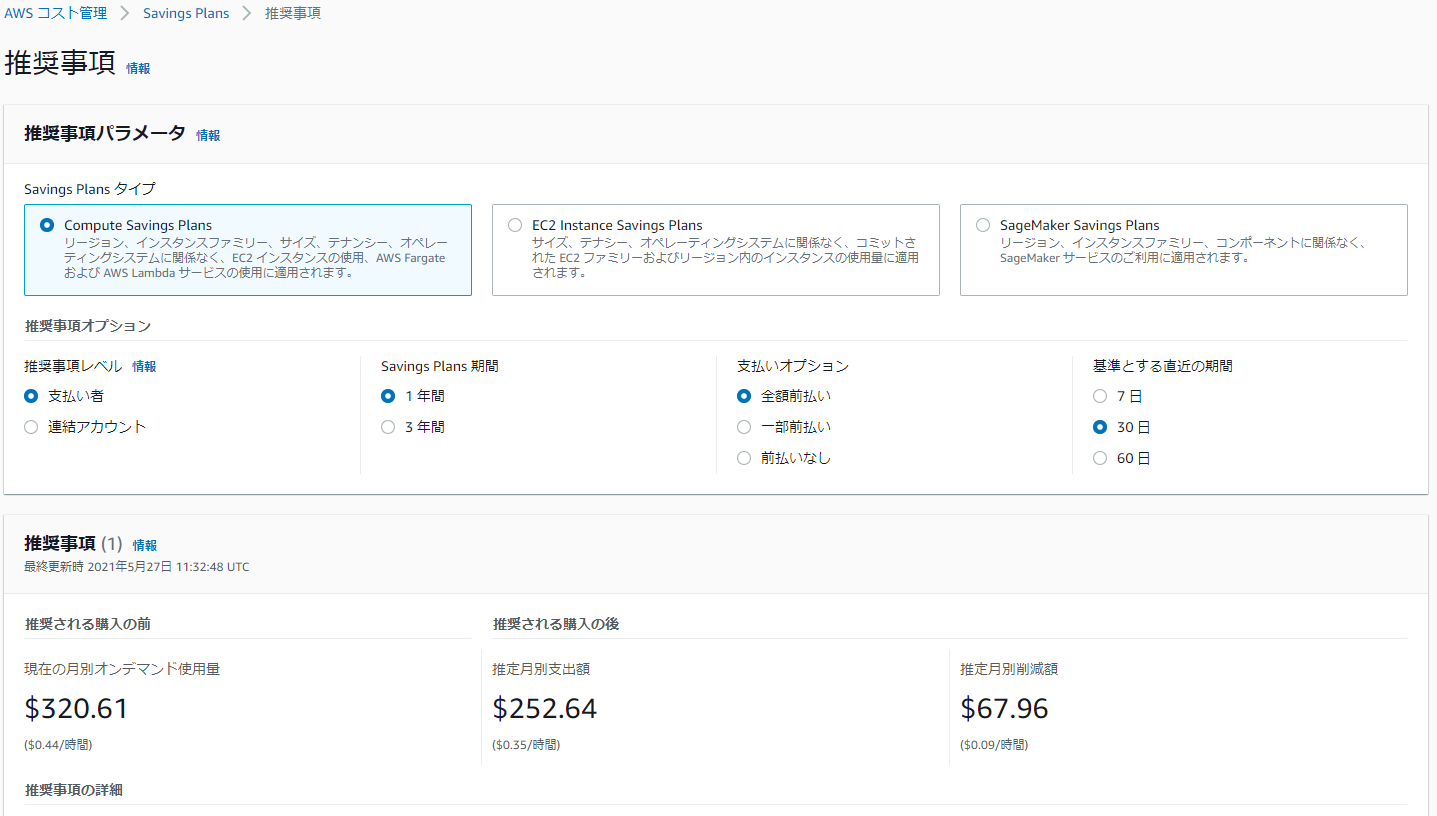Choose 前払いなし payment option
Screen dimensions: 1437x816
[x=744, y=458]
